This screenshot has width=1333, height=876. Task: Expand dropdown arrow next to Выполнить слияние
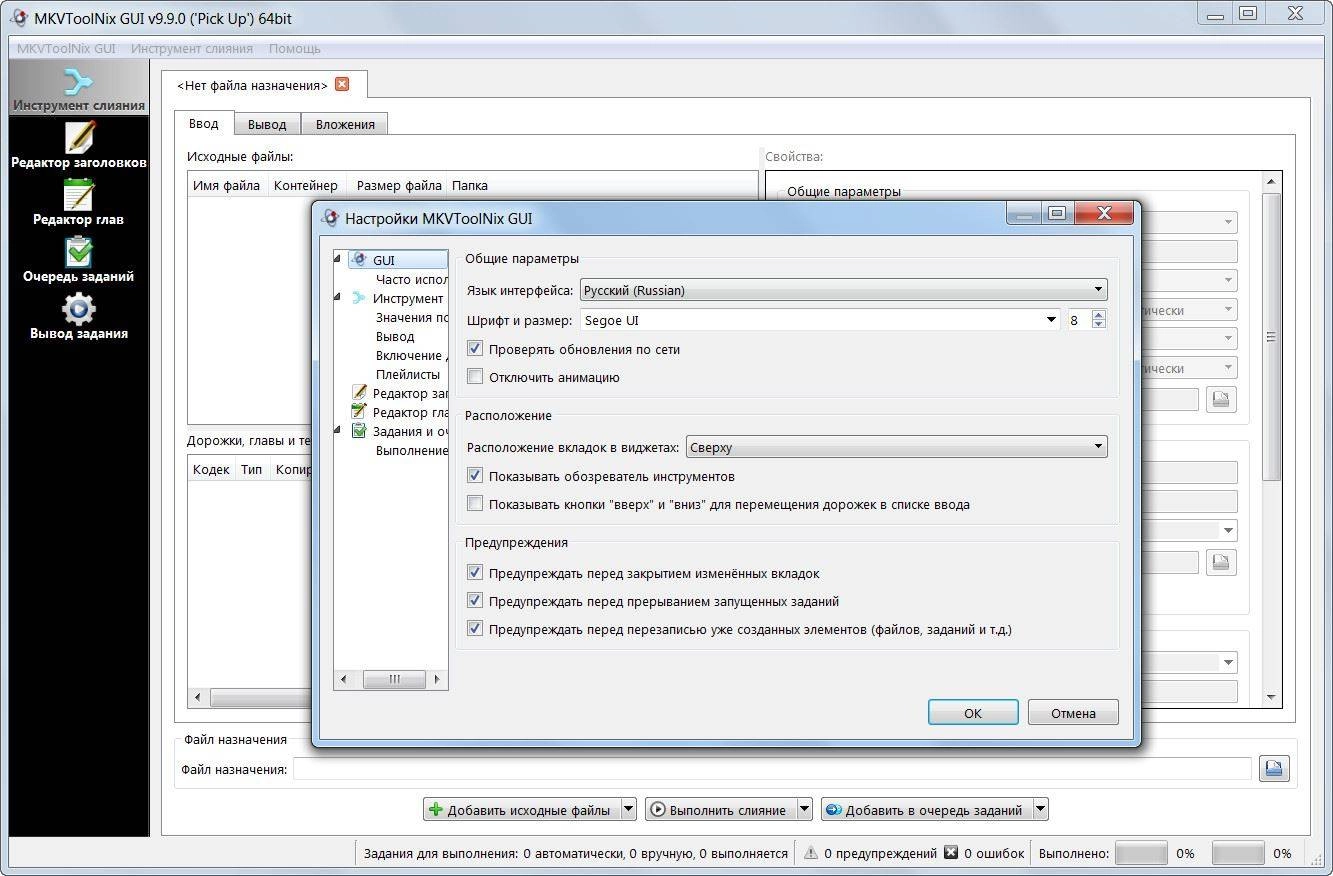[x=804, y=810]
